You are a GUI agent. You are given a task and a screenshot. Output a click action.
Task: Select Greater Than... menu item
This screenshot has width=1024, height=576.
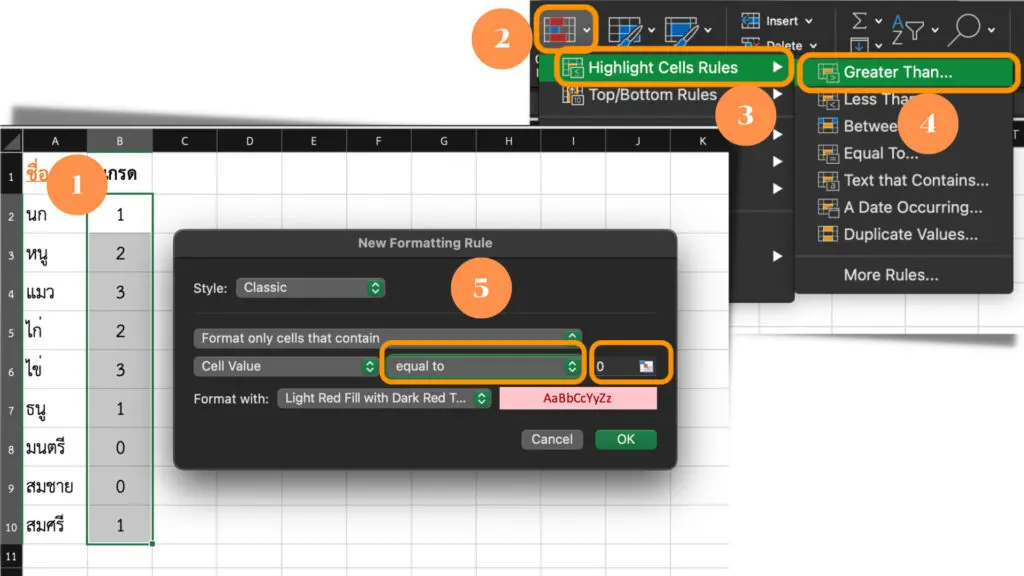907,72
